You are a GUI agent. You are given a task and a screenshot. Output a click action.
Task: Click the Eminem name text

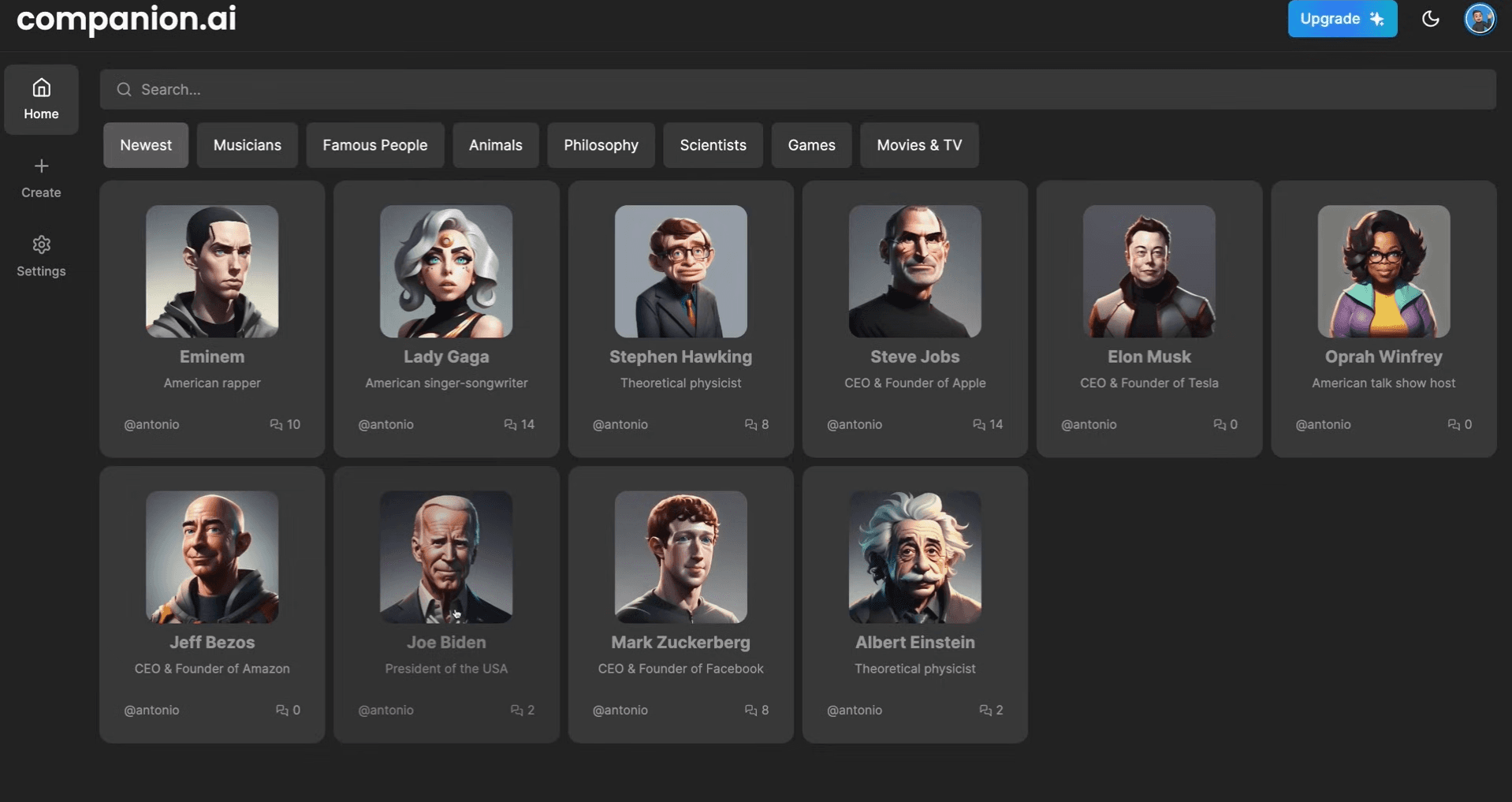click(212, 356)
